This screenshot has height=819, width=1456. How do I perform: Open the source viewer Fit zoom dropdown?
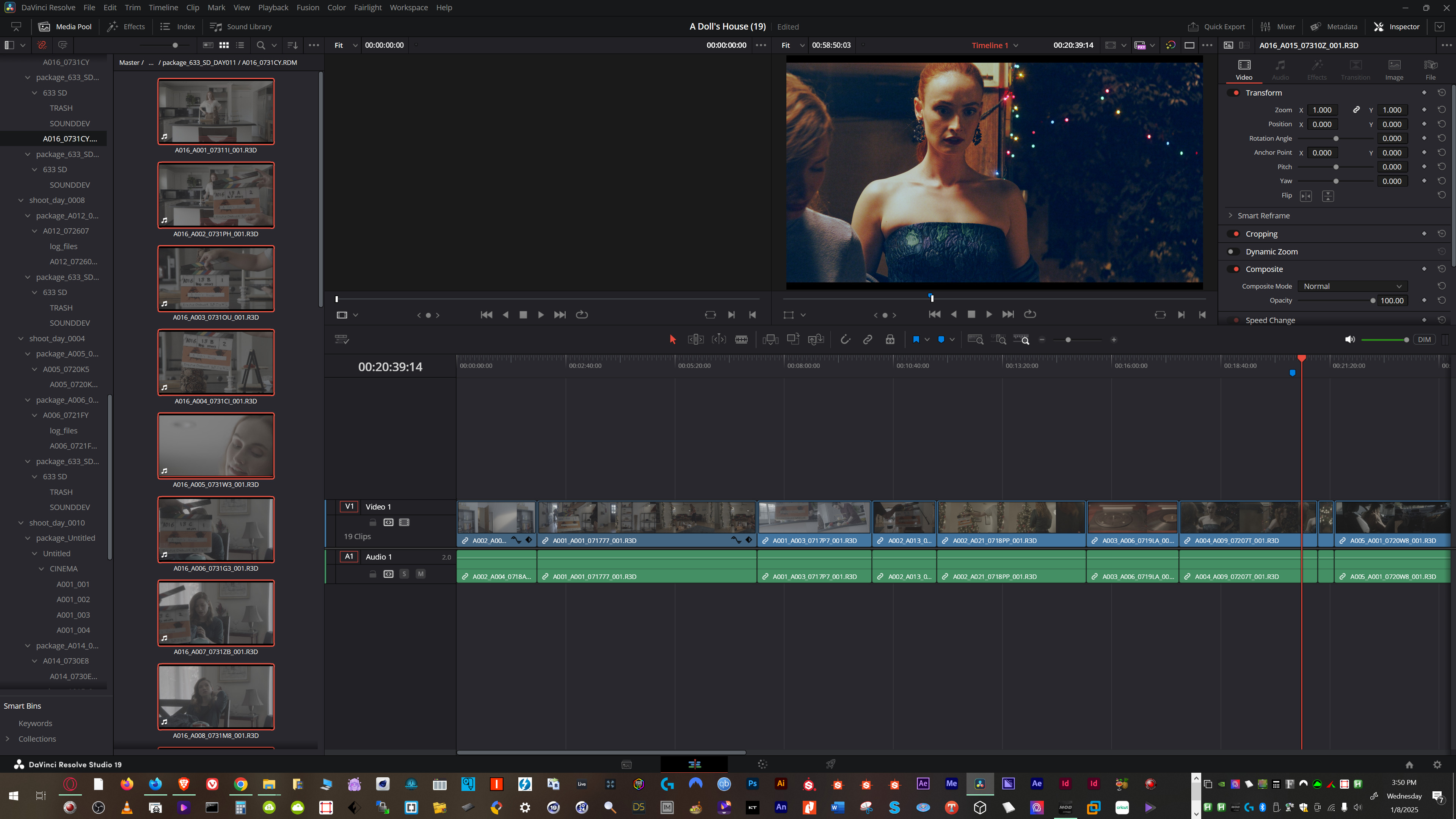click(345, 45)
